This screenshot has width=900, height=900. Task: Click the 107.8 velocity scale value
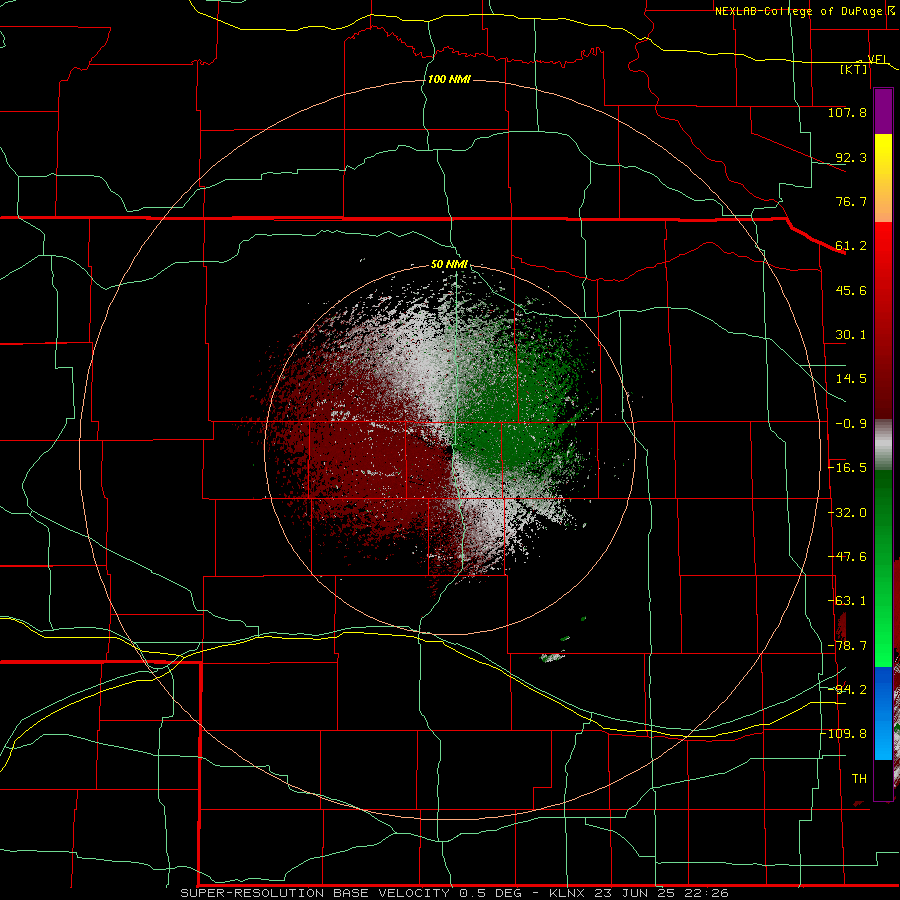[847, 112]
